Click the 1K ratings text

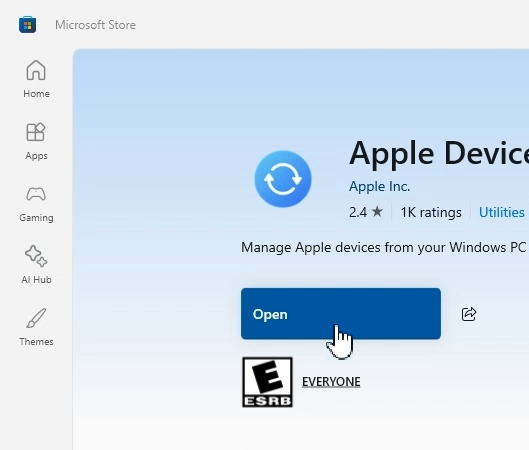pos(431,213)
